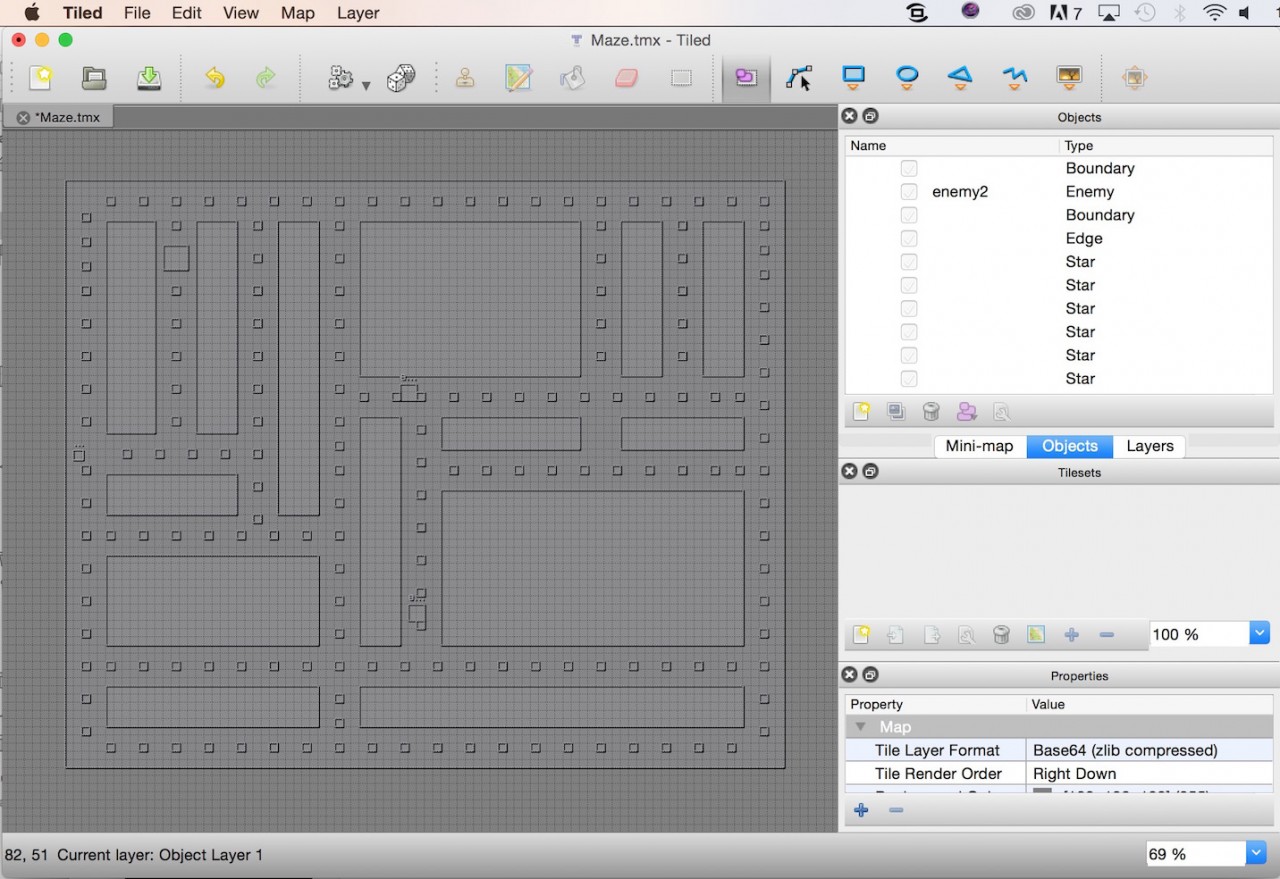Switch to the Insert Polyline tool

(1014, 77)
